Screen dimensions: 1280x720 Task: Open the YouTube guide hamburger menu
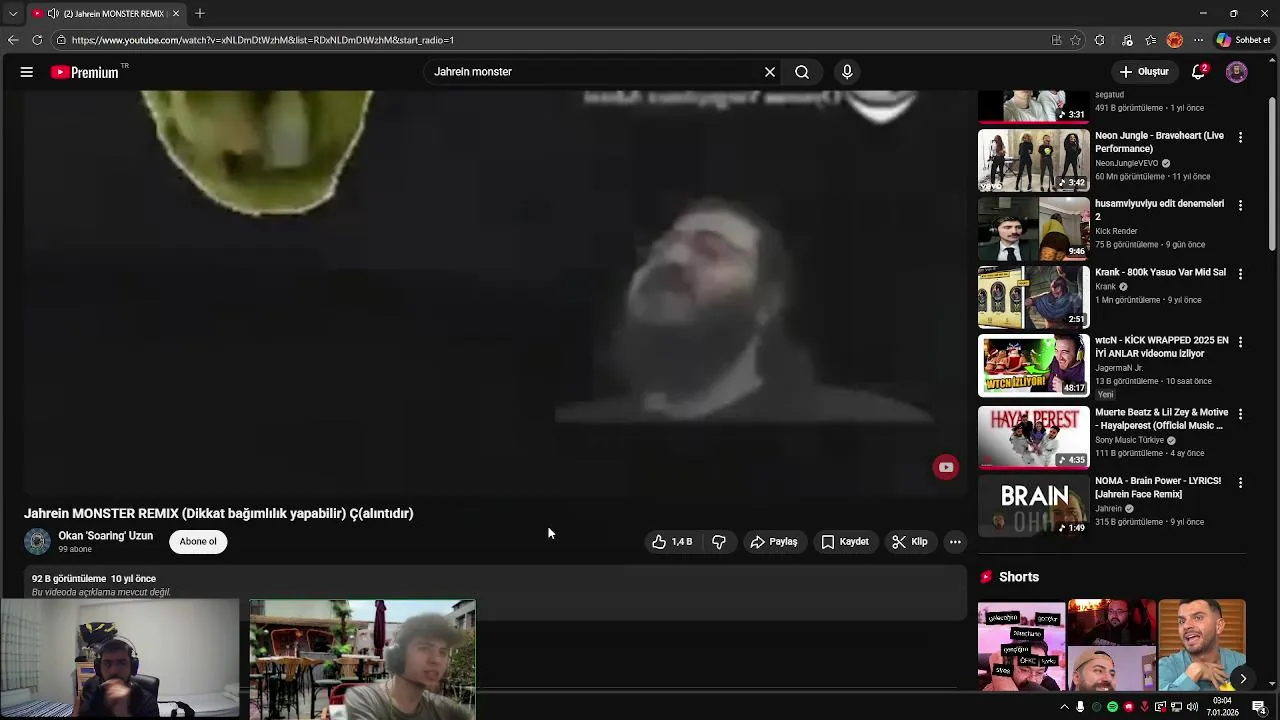pyautogui.click(x=27, y=72)
